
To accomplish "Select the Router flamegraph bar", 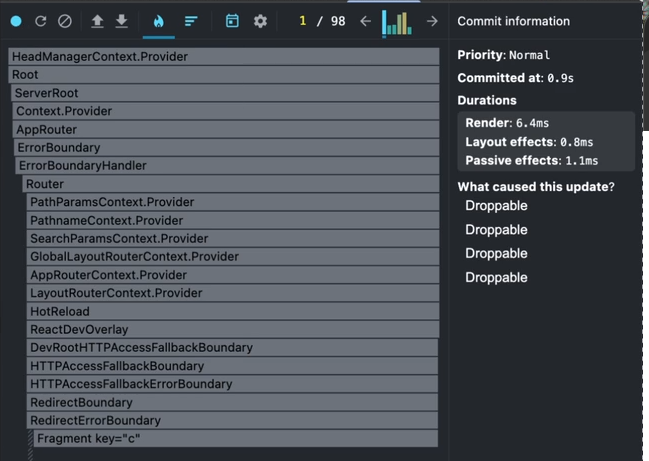I will [x=231, y=184].
